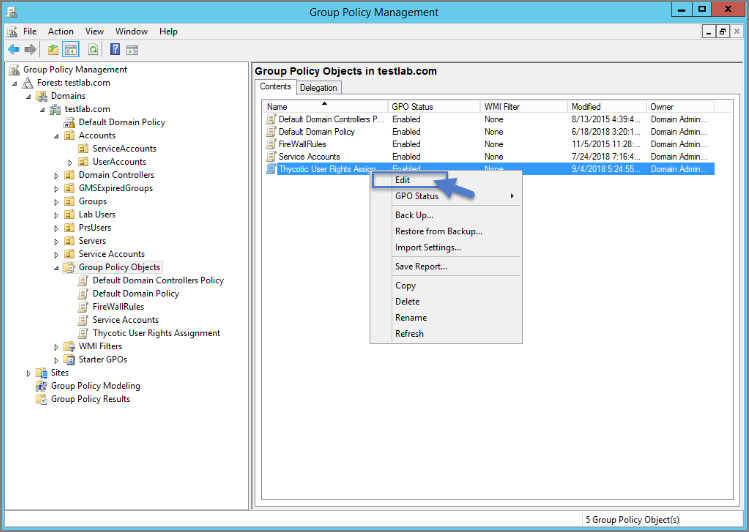Viewport: 749px width, 532px height.
Task: Select Group Policy Modeling in tree
Action: click(x=95, y=386)
